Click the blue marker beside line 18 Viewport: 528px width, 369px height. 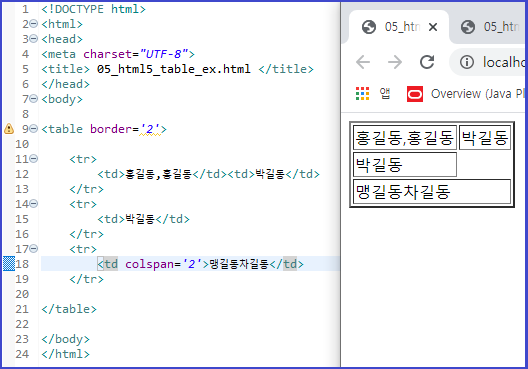coord(9,264)
